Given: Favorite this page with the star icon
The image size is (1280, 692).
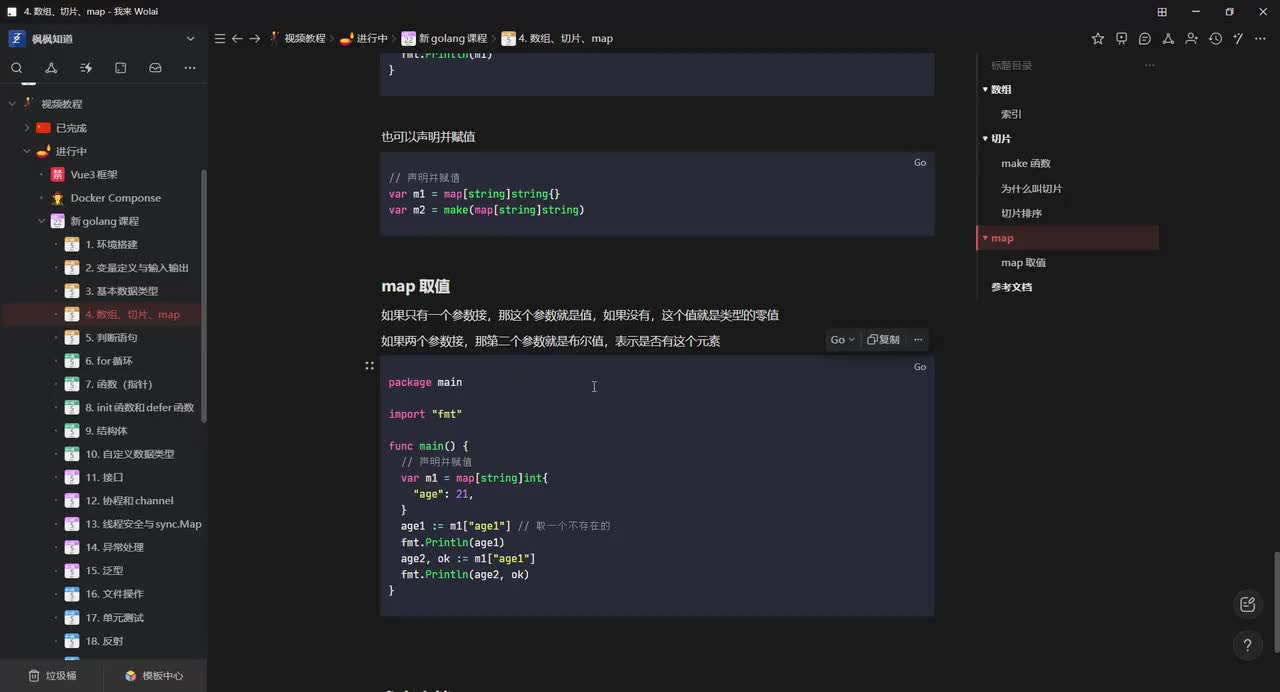Looking at the screenshot, I should click(x=1098, y=38).
